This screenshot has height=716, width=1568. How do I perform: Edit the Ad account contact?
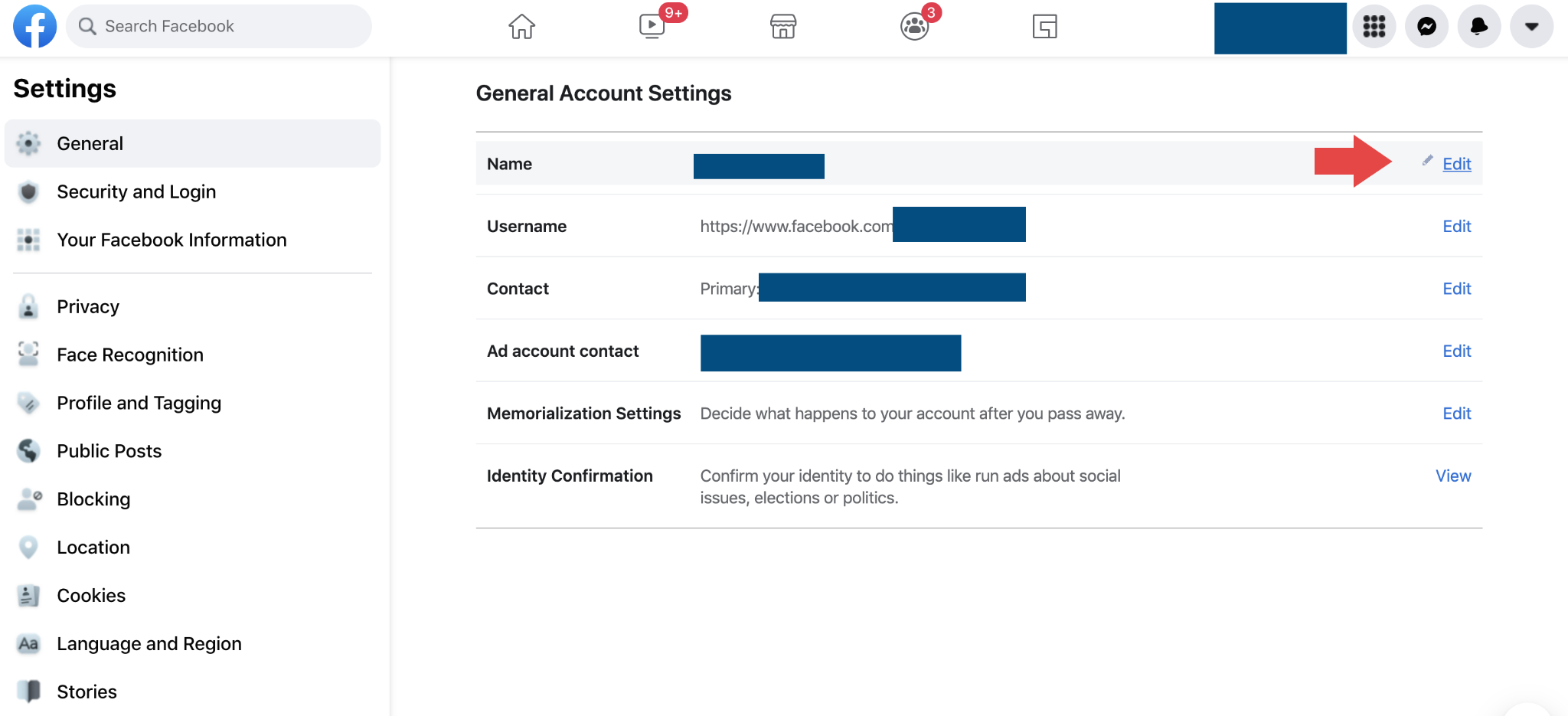pyautogui.click(x=1456, y=351)
